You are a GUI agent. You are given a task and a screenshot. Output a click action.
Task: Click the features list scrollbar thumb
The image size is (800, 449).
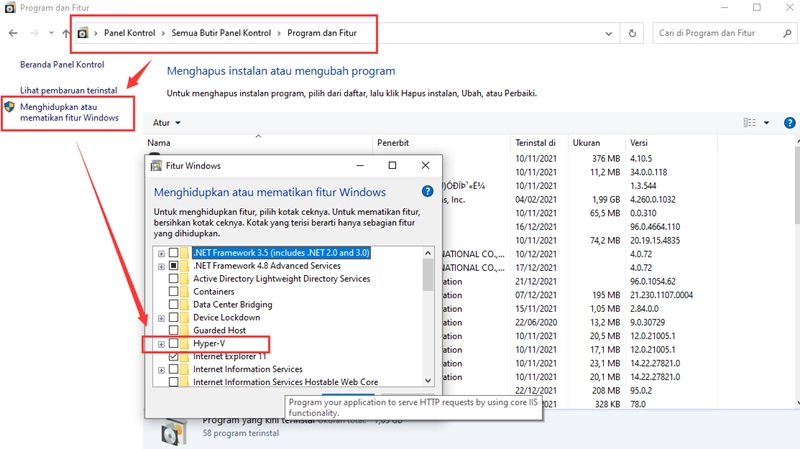pos(428,275)
